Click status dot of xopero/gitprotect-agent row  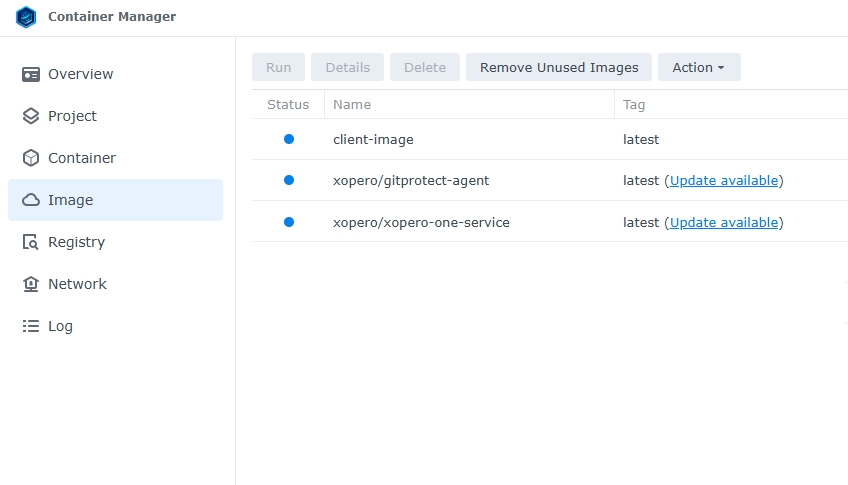289,180
